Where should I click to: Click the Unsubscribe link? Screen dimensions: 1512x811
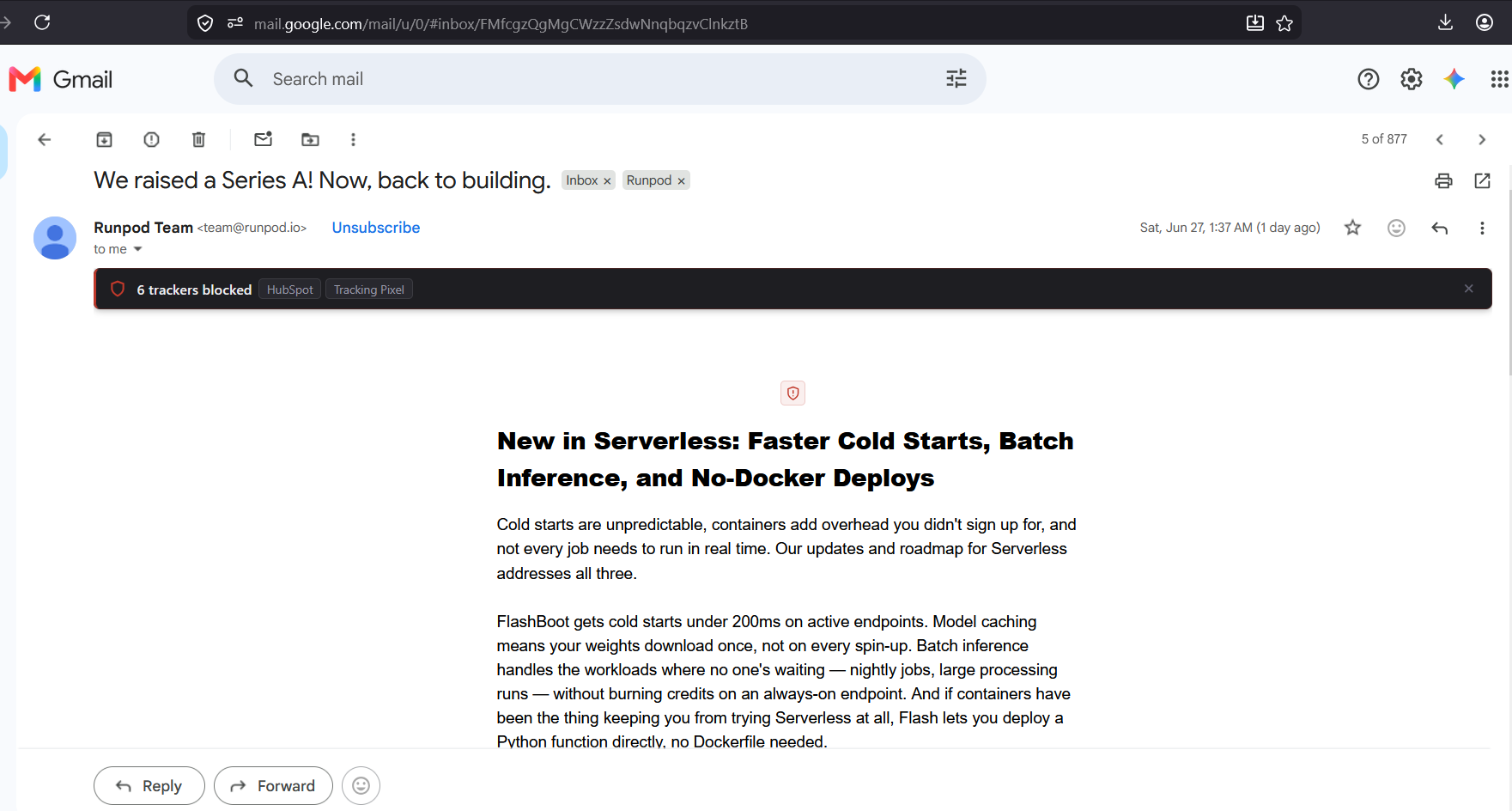(x=376, y=228)
